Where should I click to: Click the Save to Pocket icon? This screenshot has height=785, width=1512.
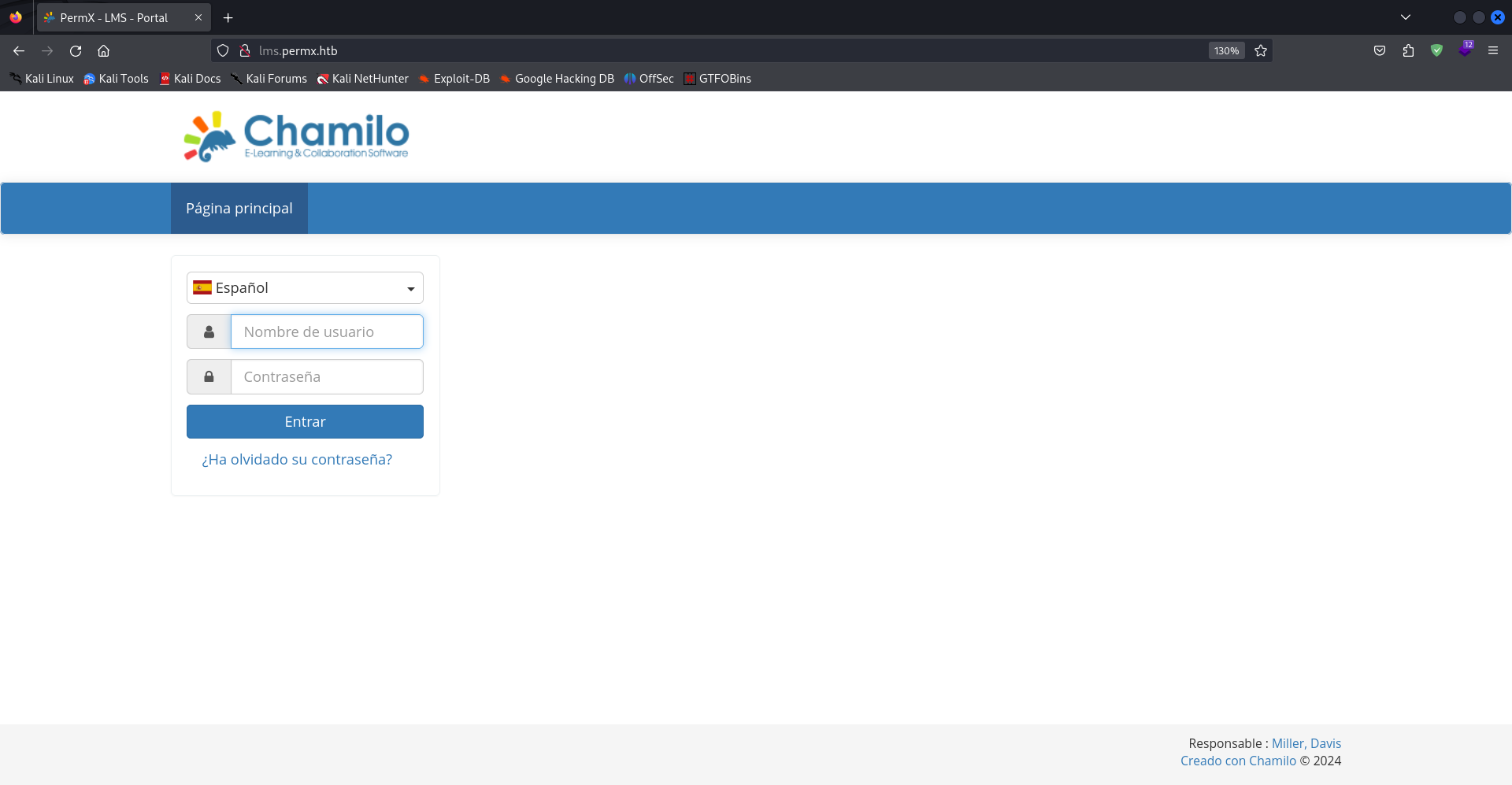pyautogui.click(x=1380, y=50)
